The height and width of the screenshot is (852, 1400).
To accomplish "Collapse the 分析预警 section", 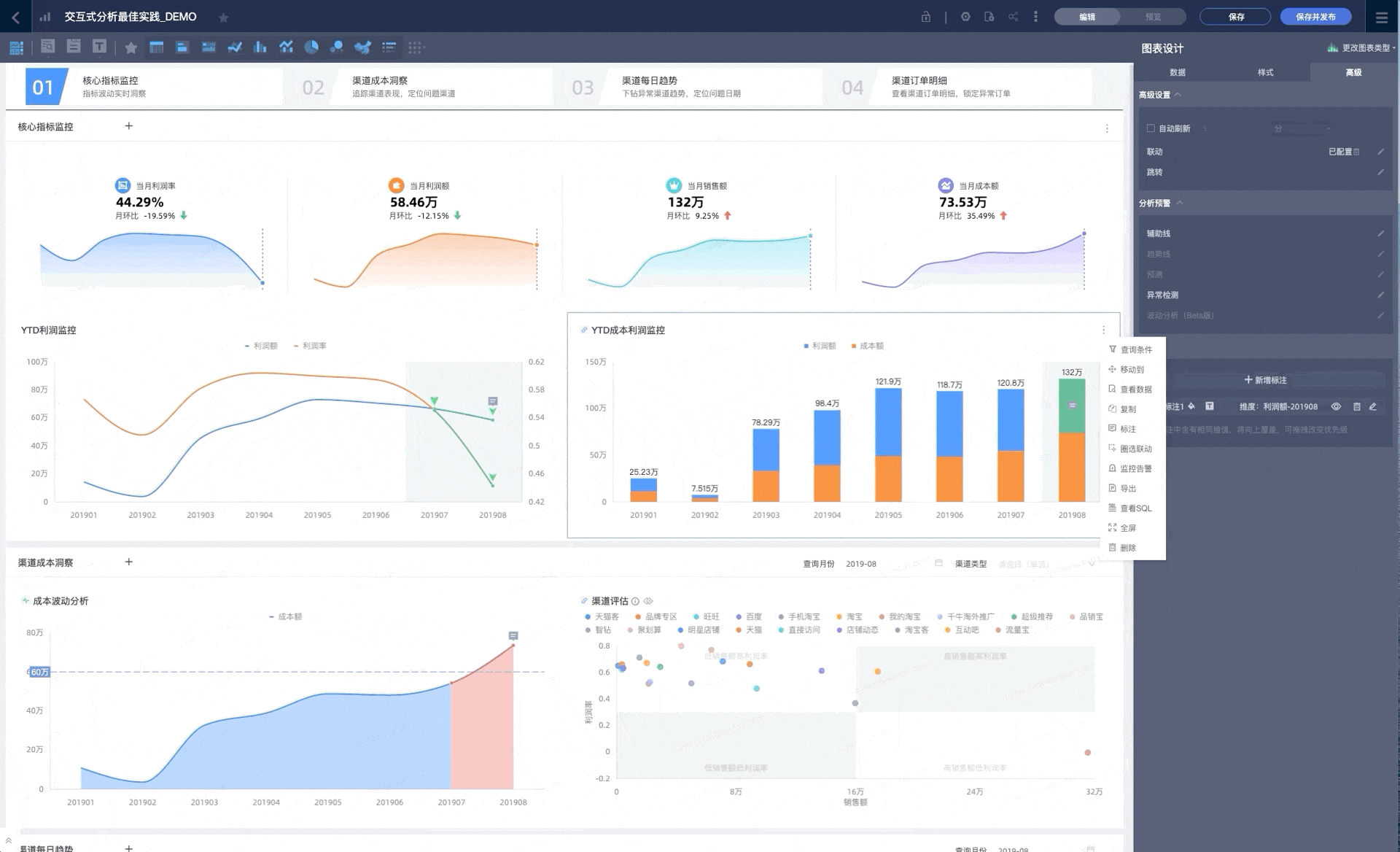I will click(1179, 203).
